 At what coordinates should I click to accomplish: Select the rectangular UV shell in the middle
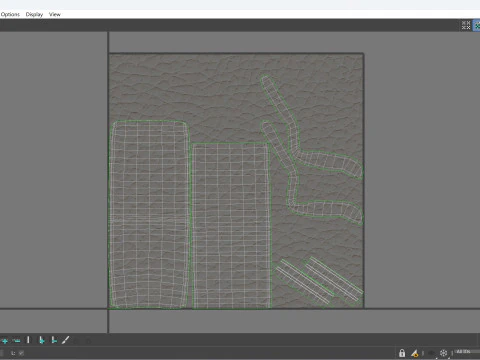231,226
